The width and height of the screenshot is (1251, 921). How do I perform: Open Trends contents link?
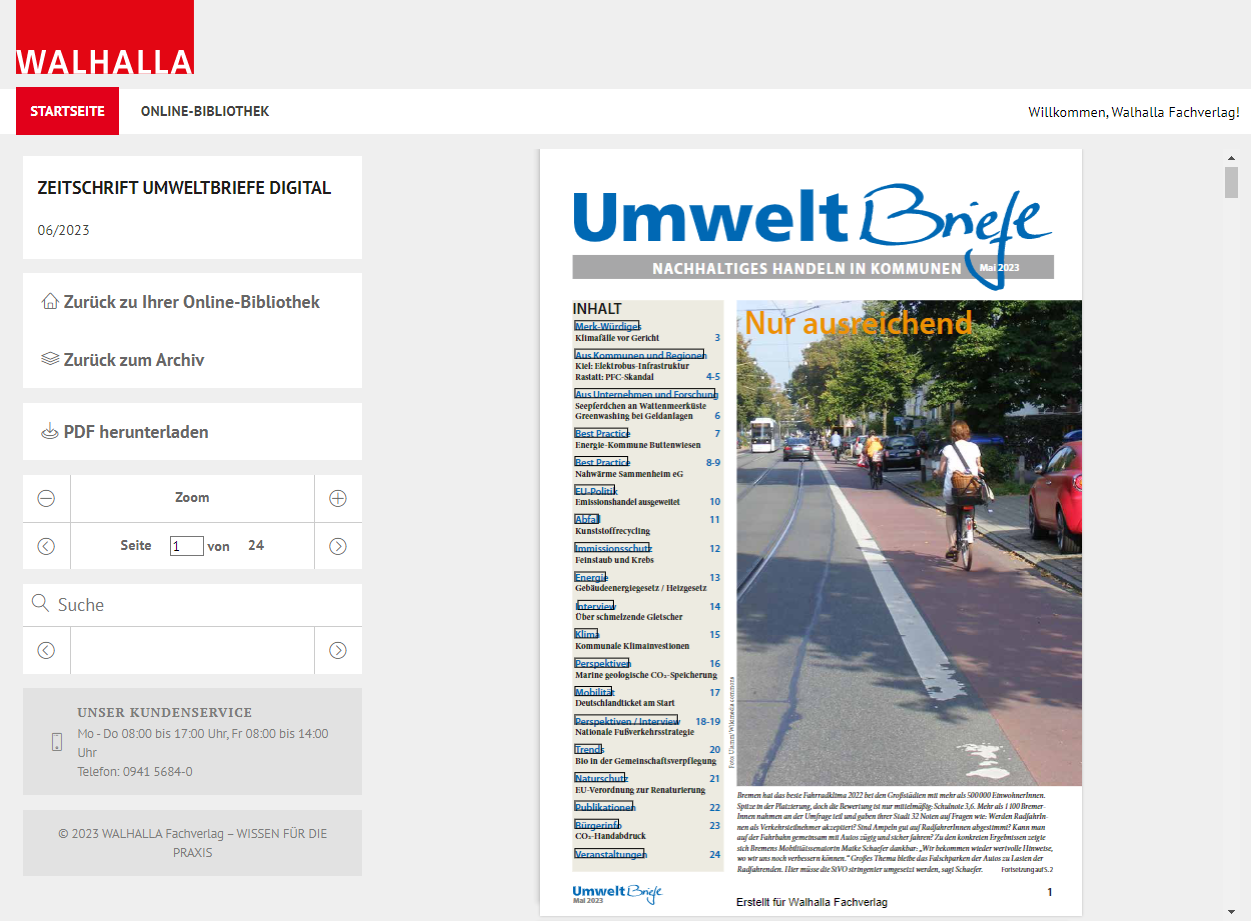(589, 749)
